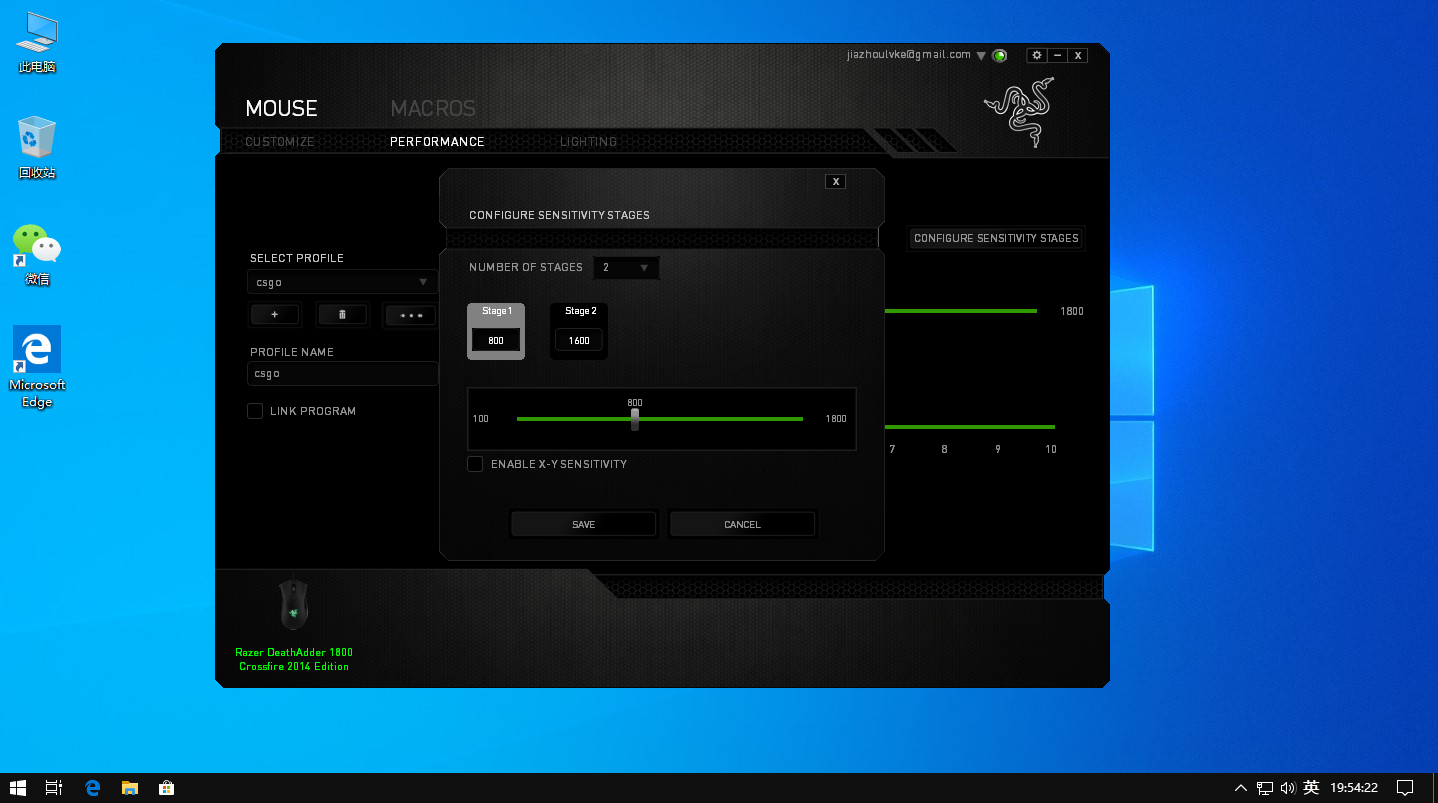Viewport: 1438px width, 803px height.
Task: Open the LIGHTING sub-tab
Action: (588, 142)
